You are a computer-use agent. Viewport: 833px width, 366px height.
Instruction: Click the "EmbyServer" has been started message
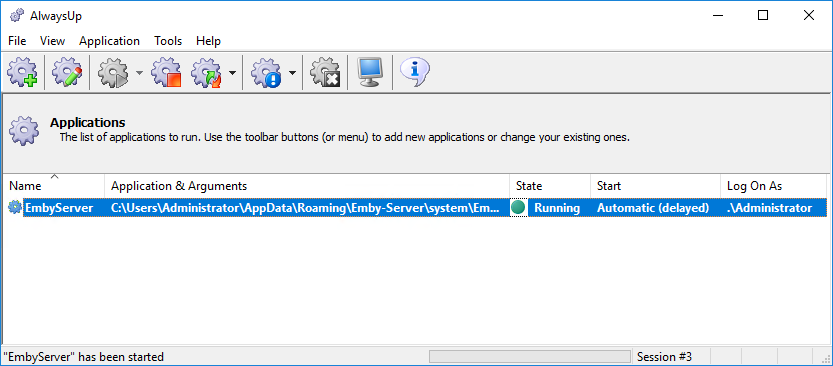83,356
